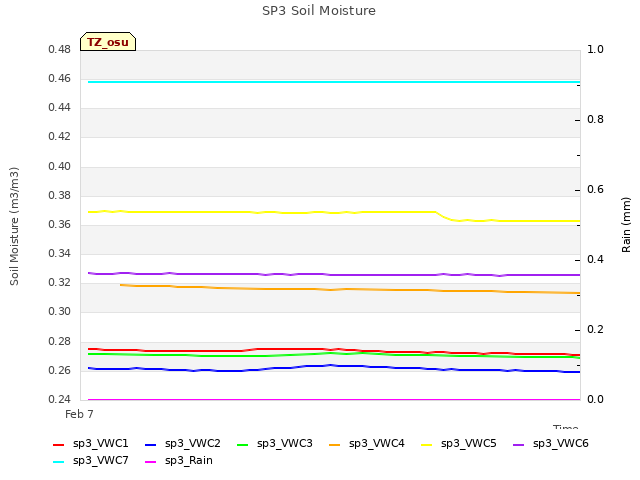Toggle the sp3_Rain legend entry
The width and height of the screenshot is (640, 480).
[179, 461]
